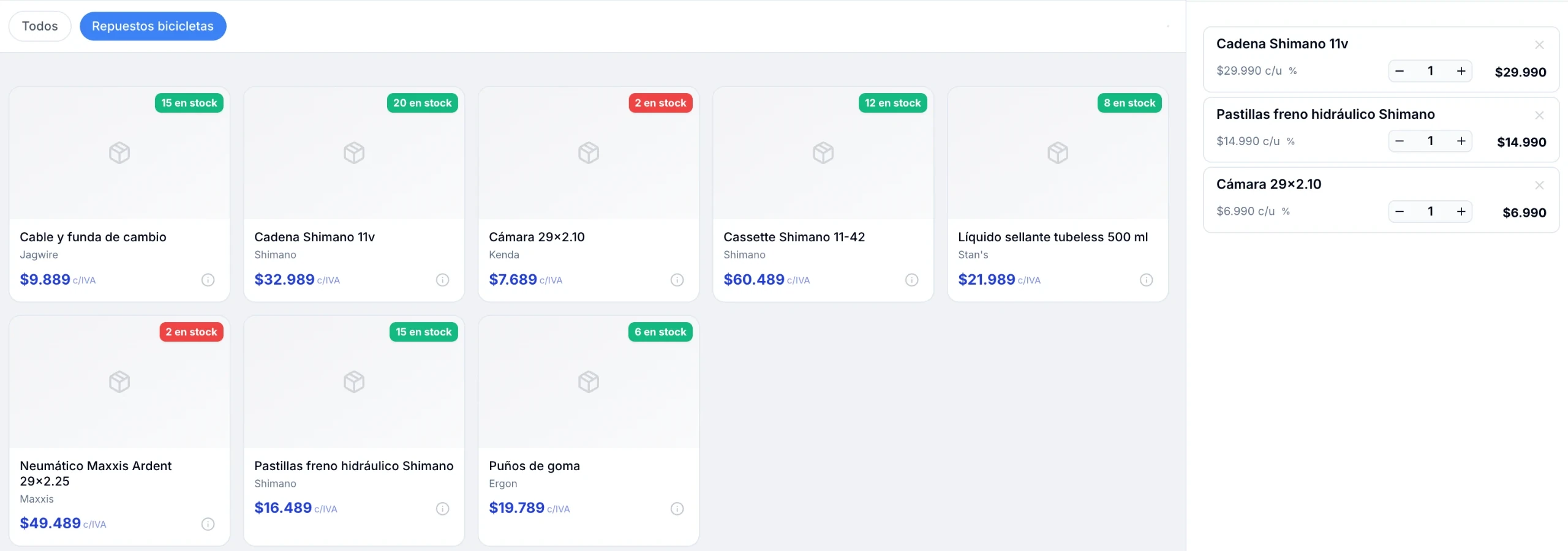Open info icon for Cable y funda de cambio

[208, 280]
